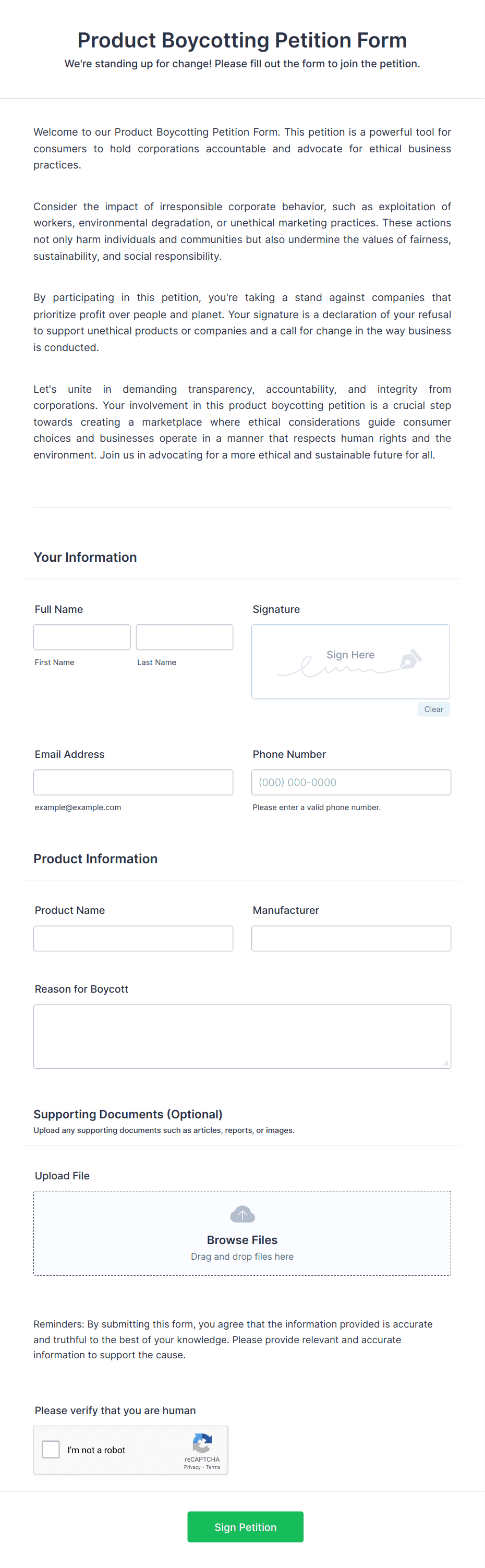The height and width of the screenshot is (1568, 485).
Task: Click the textarea resize handle icon
Action: 445,1063
